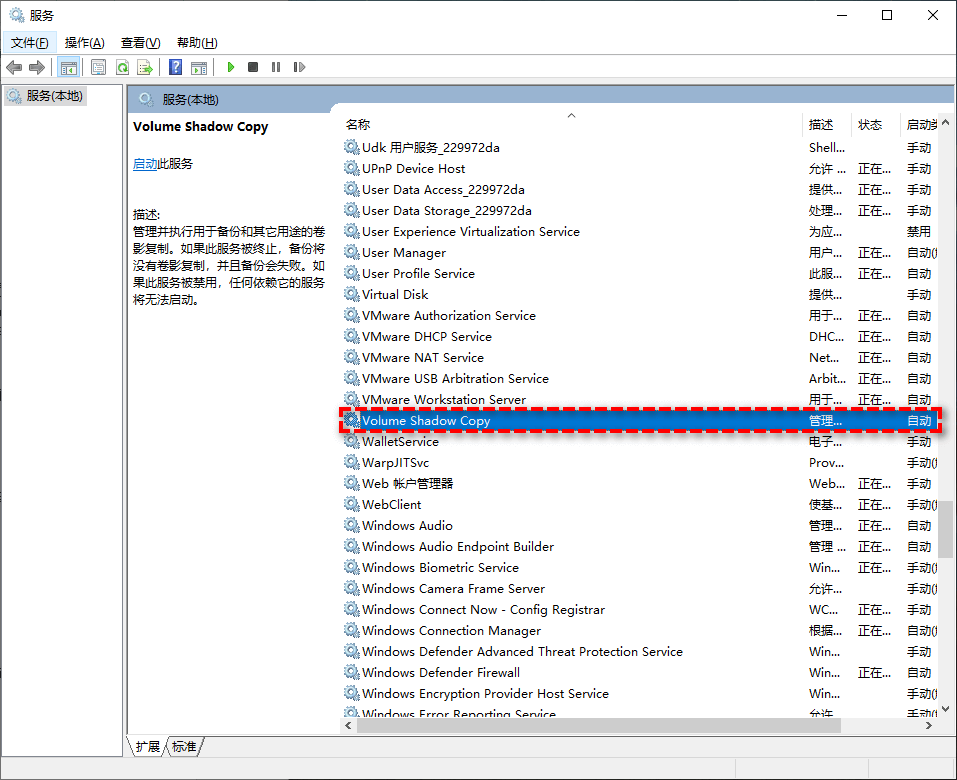Viewport: 957px width, 780px height.
Task: Click the gear icon next to UPnP Device Host
Action: click(x=352, y=168)
